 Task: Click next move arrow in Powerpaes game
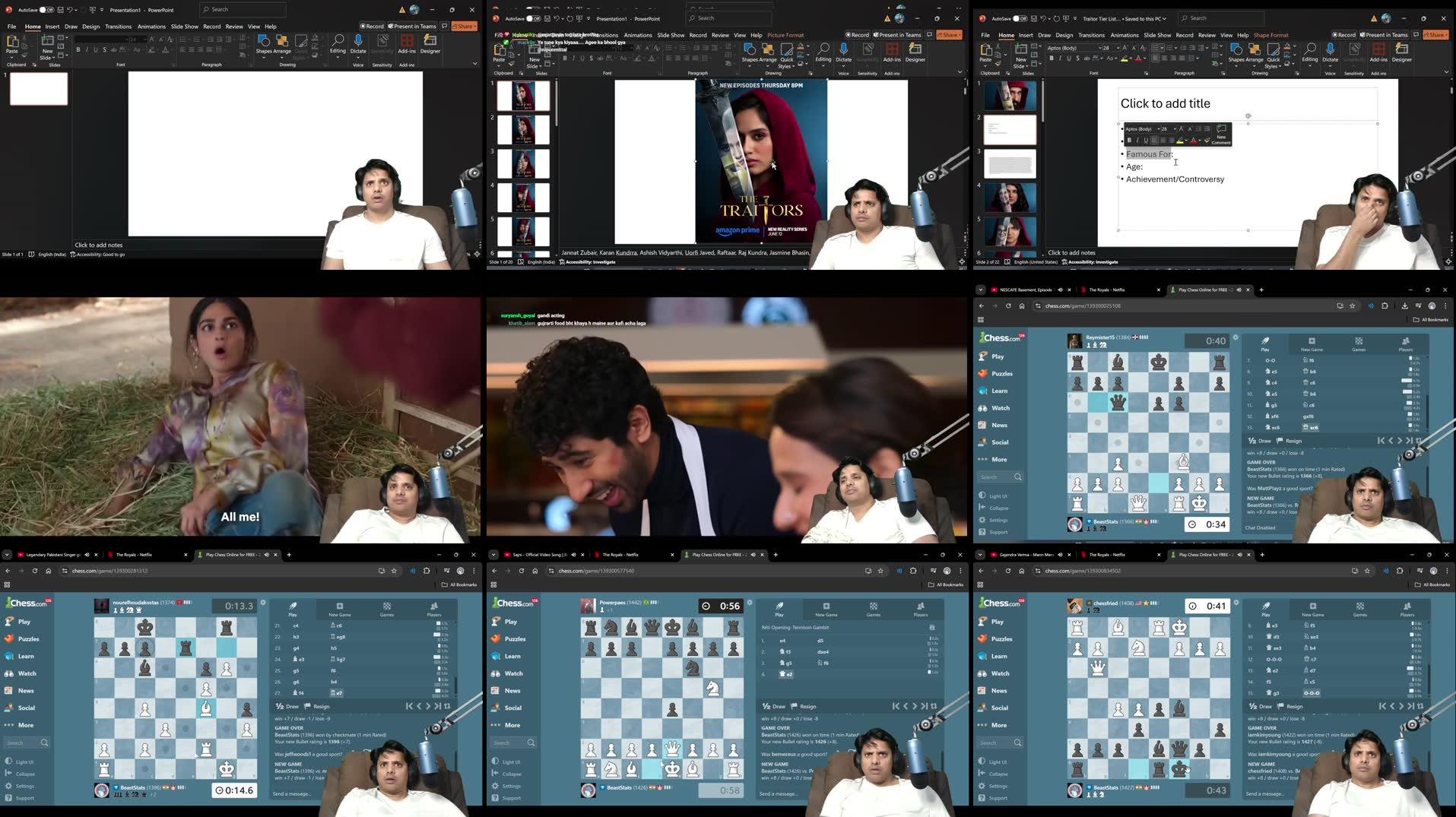tap(915, 707)
